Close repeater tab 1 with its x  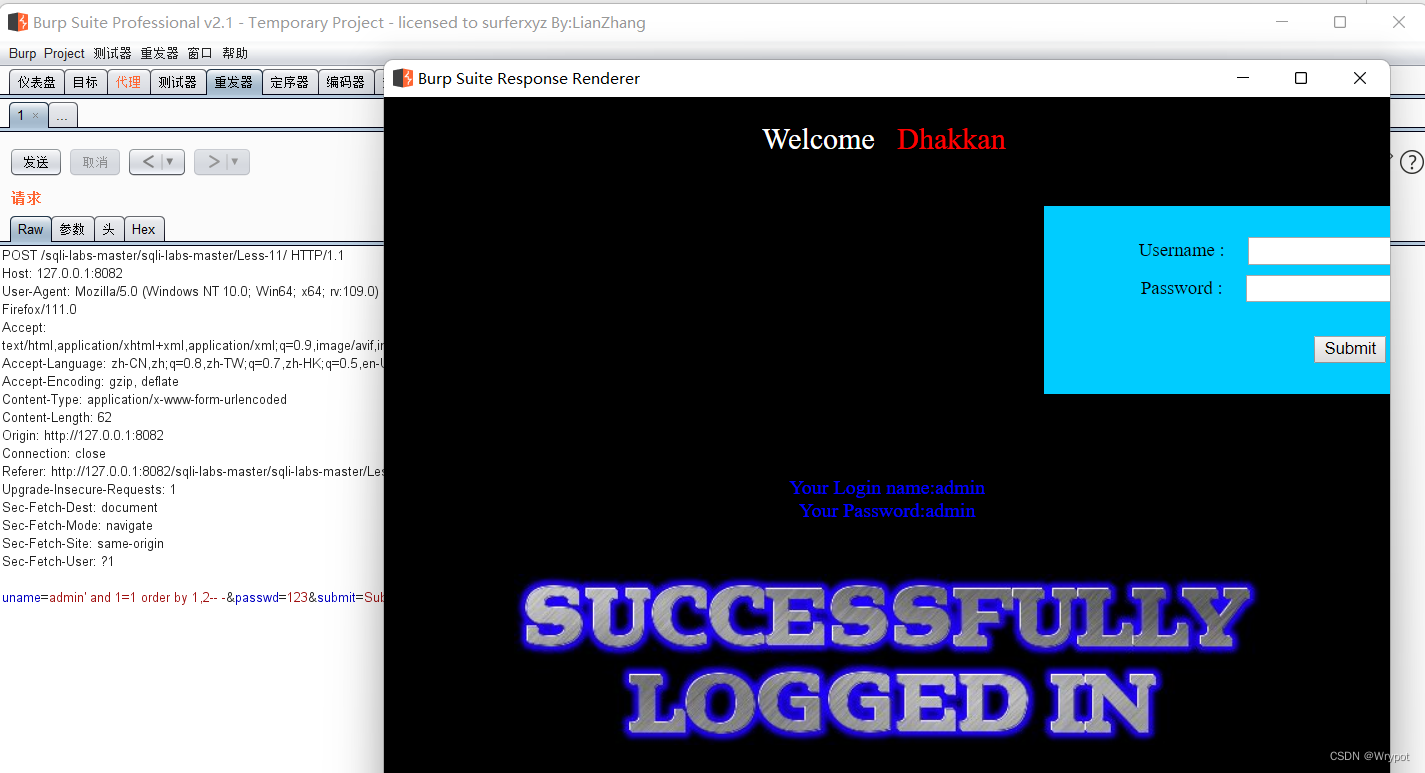point(35,116)
